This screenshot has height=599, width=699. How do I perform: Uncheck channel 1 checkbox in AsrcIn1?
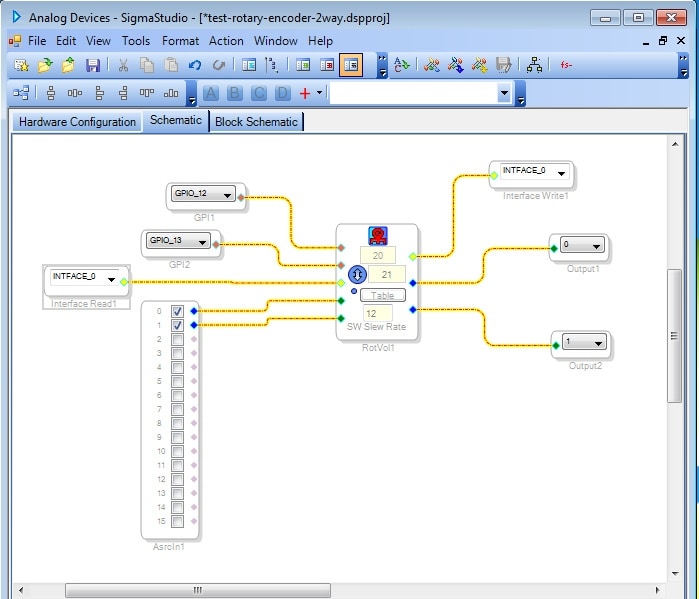click(x=177, y=325)
